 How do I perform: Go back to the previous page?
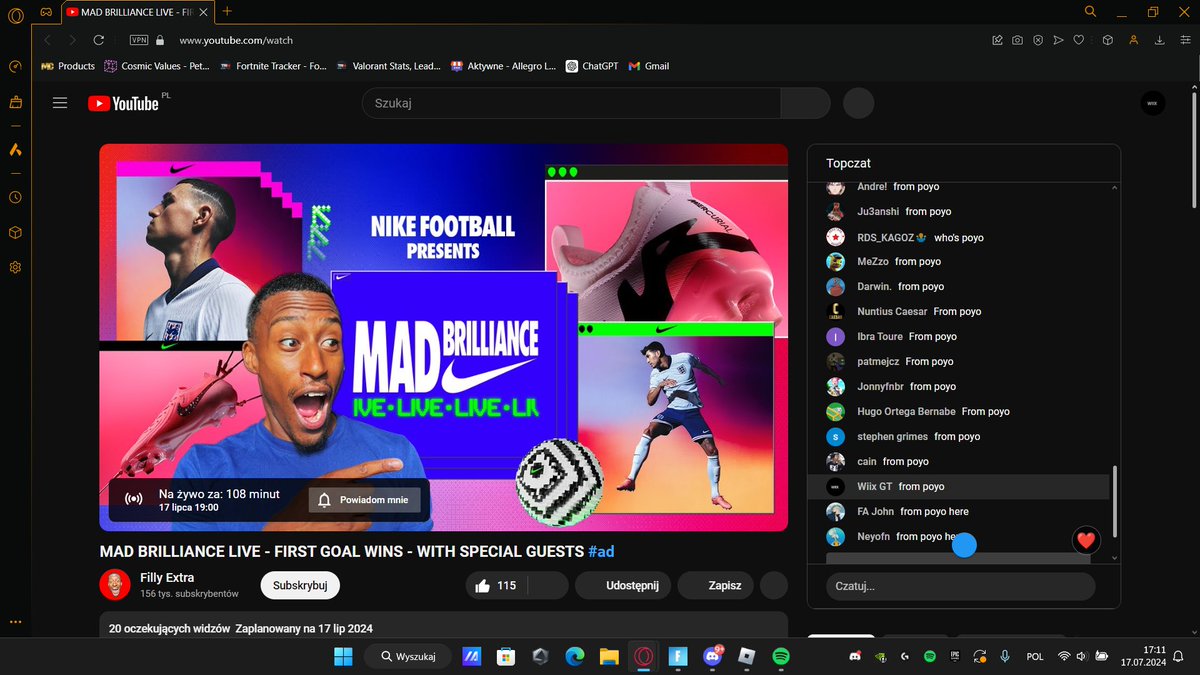[47, 40]
